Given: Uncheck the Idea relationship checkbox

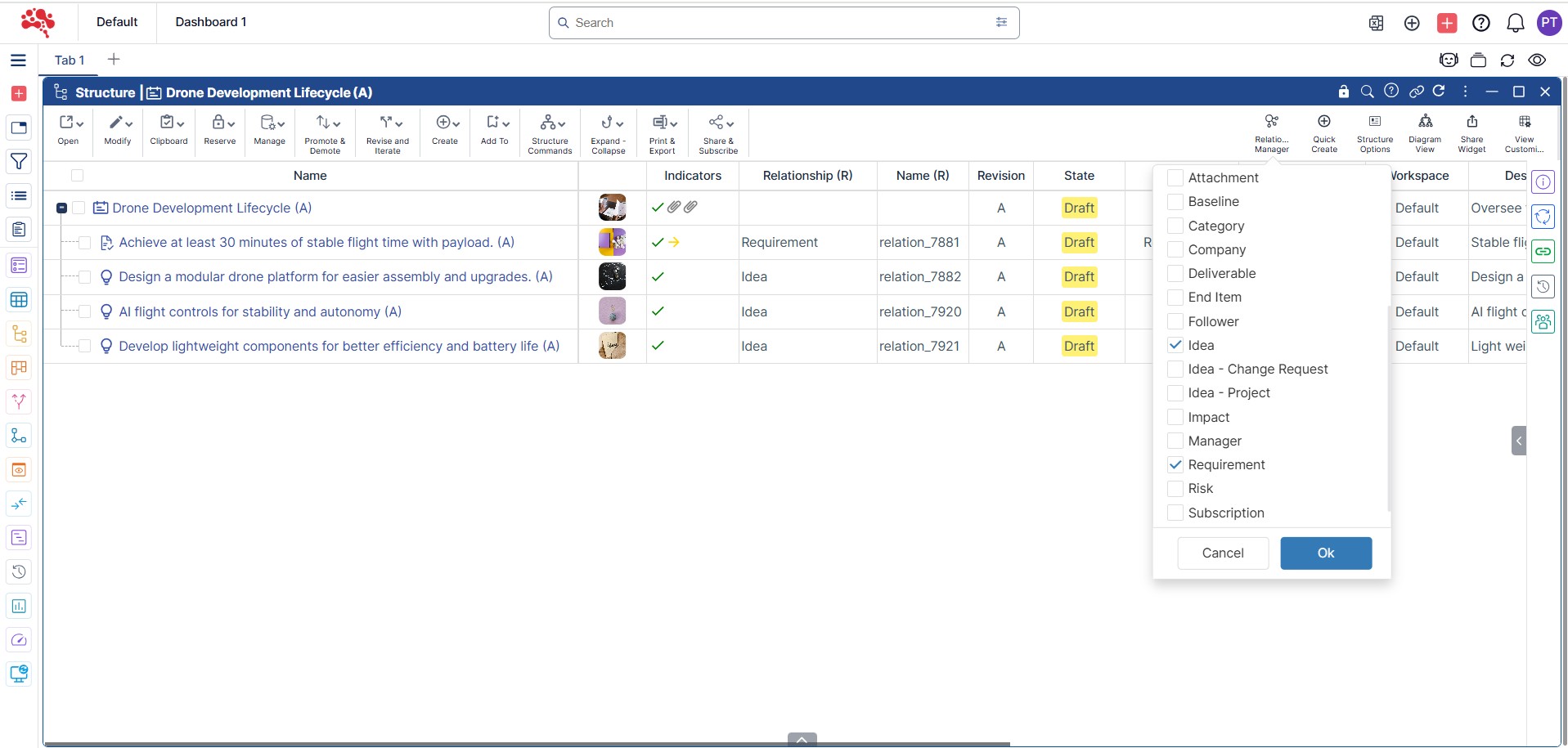Looking at the screenshot, I should coord(1175,345).
